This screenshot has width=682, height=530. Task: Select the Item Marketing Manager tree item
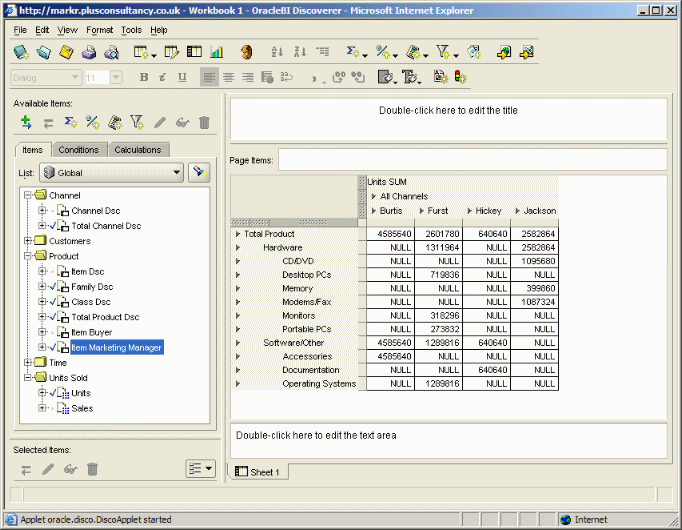click(116, 348)
